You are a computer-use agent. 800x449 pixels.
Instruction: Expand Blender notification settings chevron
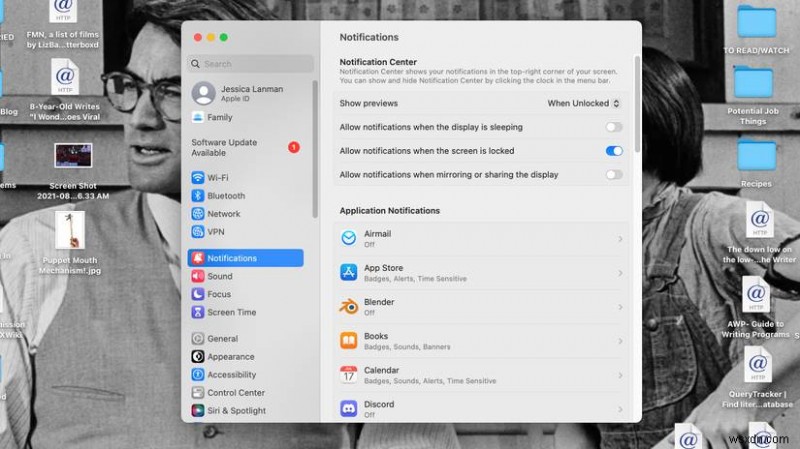620,307
